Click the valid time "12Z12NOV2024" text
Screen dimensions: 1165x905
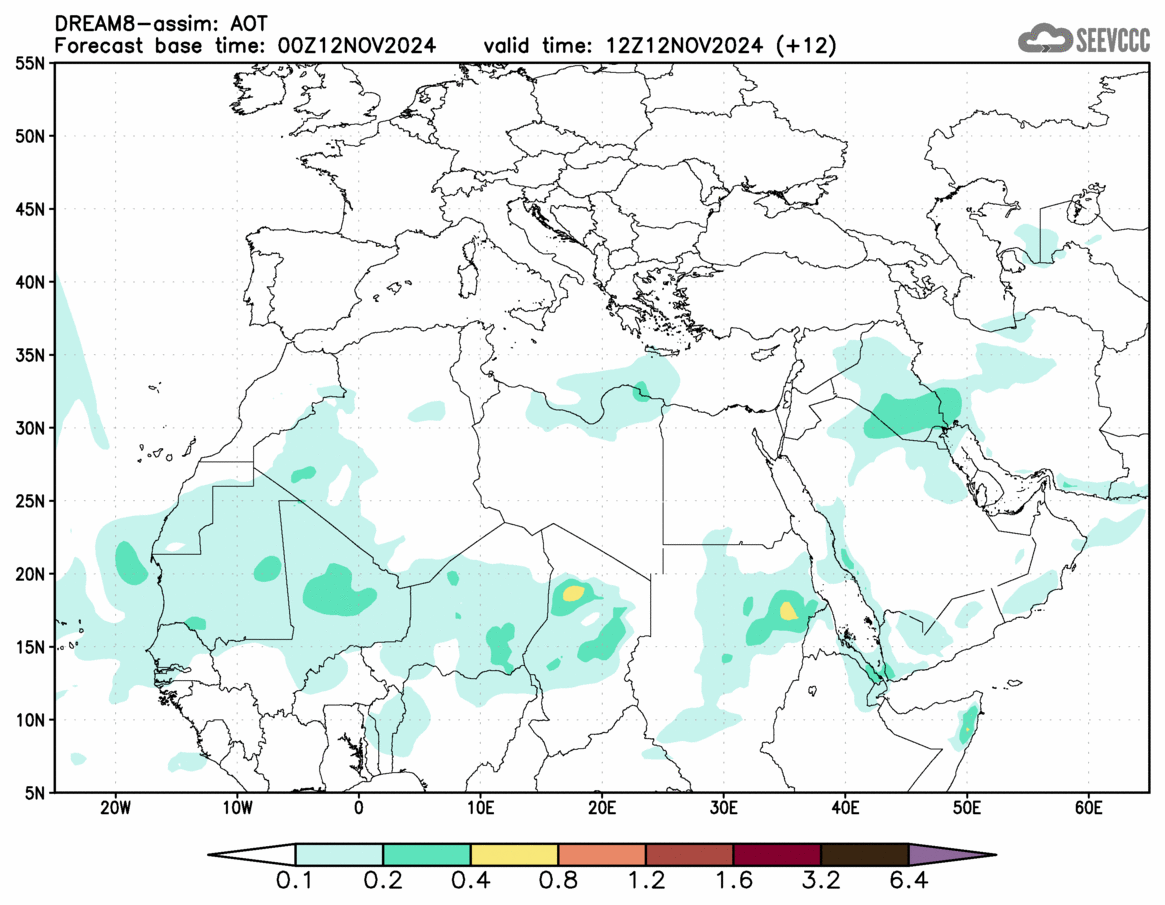click(684, 46)
